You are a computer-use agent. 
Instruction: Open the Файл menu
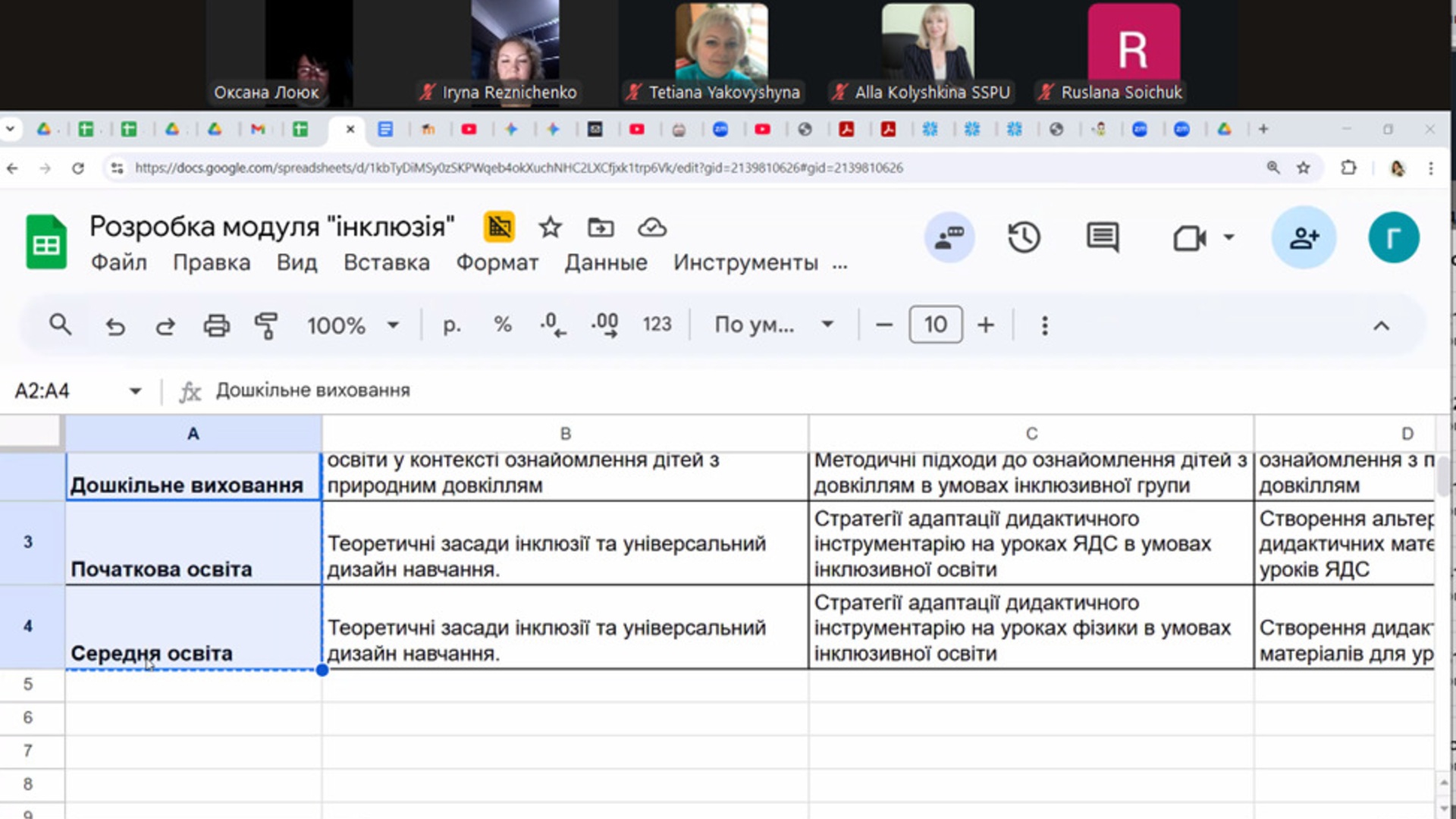point(119,262)
